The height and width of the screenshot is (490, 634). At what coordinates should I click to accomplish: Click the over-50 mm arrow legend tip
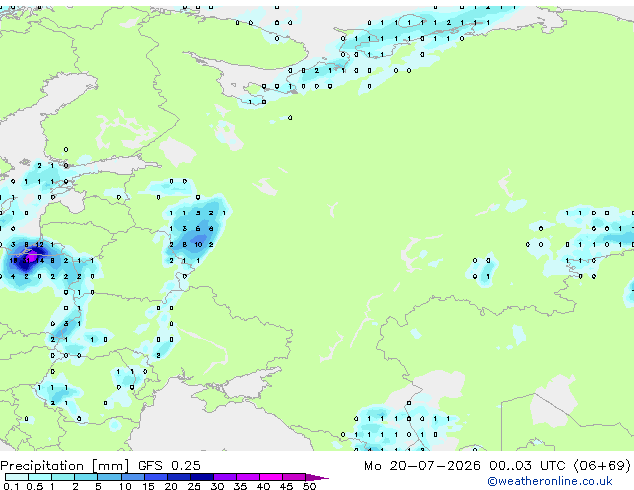coord(317,477)
